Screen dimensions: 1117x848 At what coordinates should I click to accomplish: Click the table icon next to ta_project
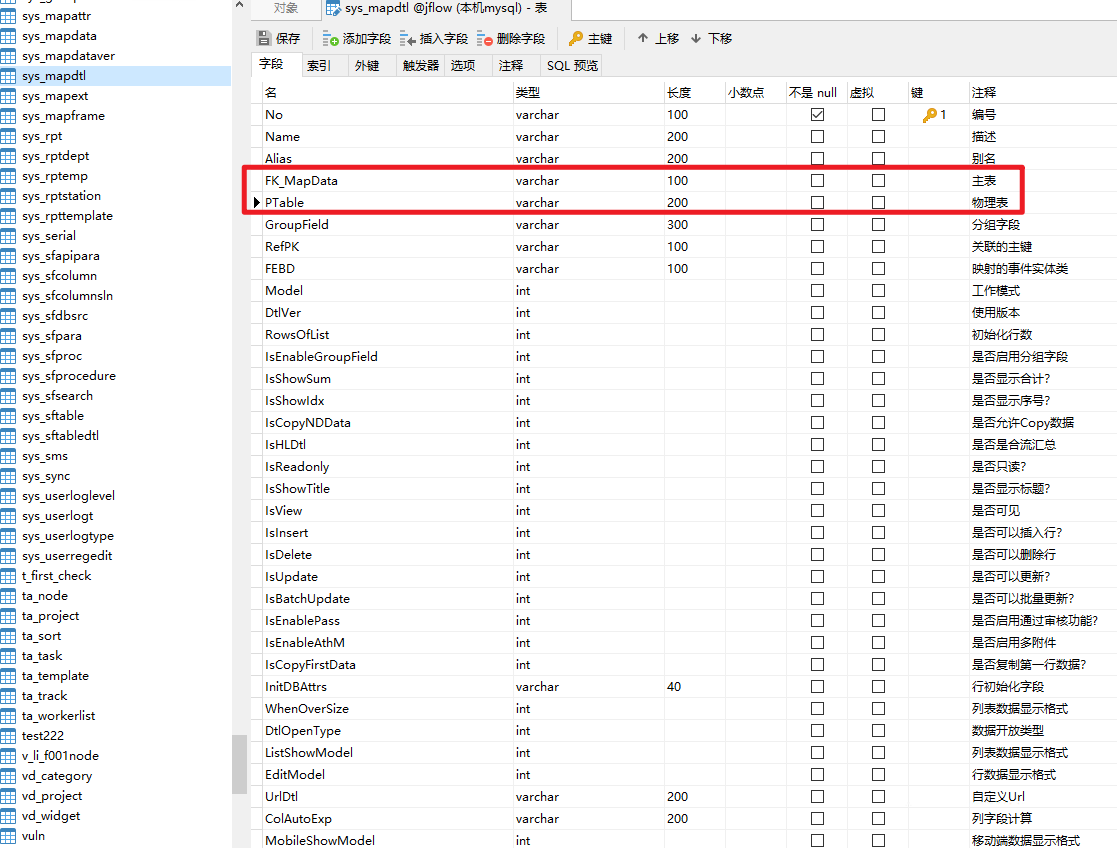coord(8,616)
